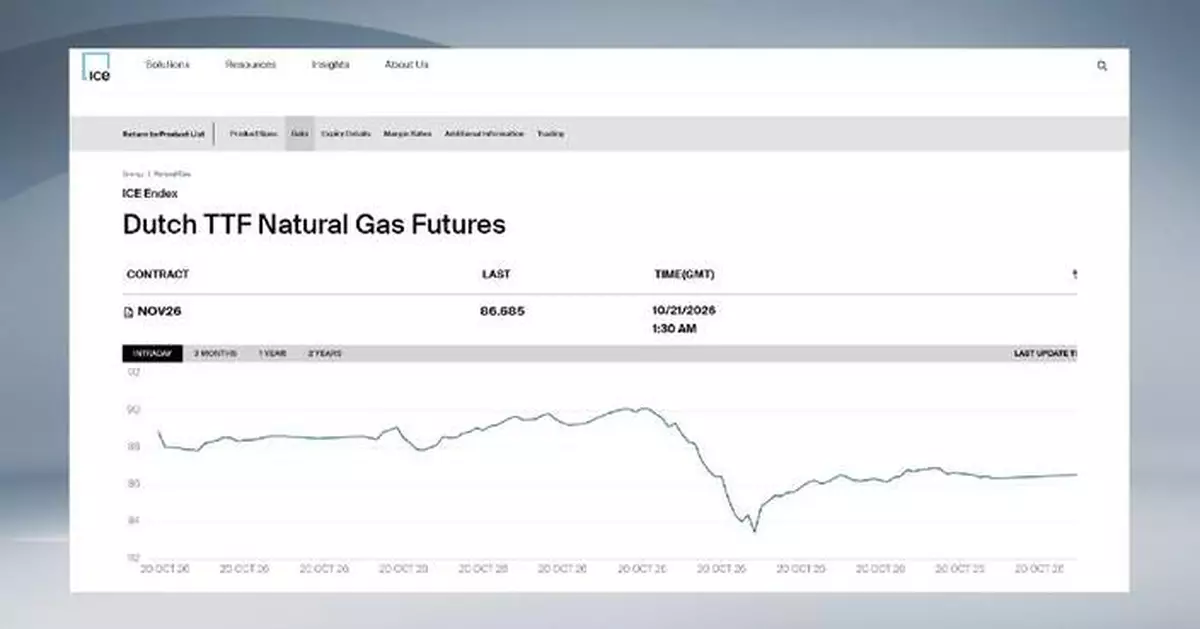Click the ICE Endex label
1200x629 pixels.
click(x=150, y=194)
